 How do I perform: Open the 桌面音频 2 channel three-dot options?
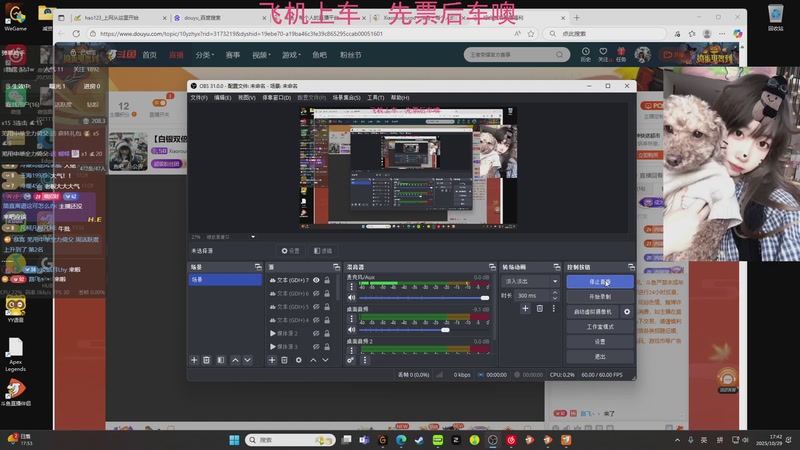(351, 351)
